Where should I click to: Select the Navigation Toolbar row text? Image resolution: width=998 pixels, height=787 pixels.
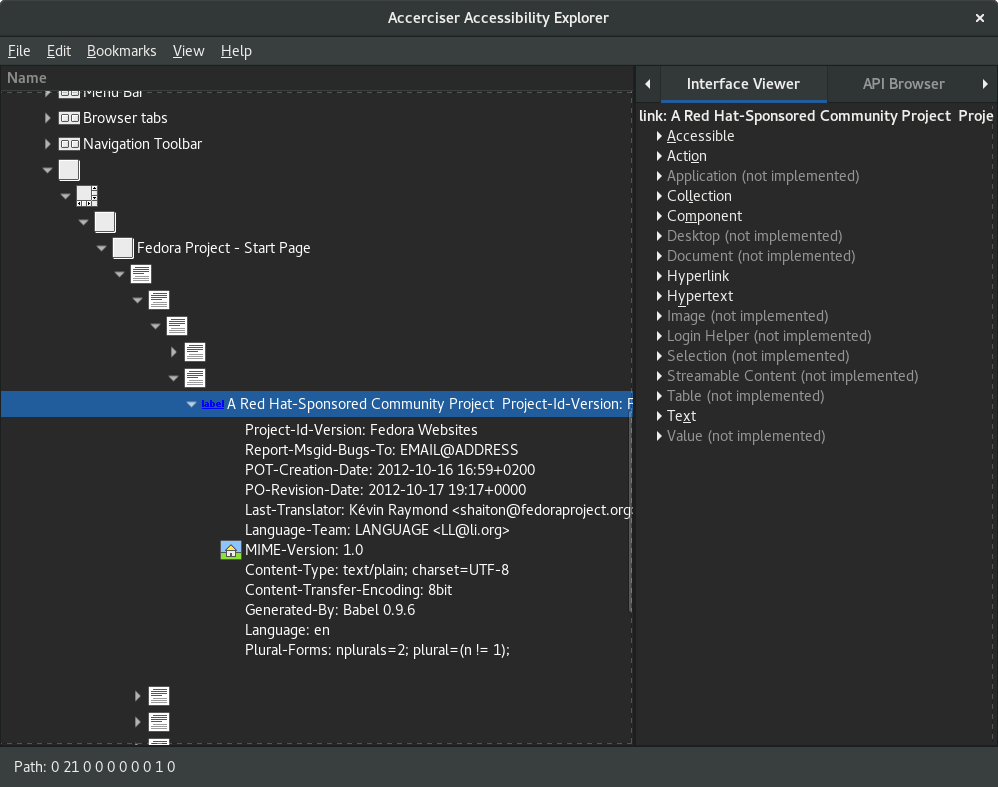click(143, 144)
